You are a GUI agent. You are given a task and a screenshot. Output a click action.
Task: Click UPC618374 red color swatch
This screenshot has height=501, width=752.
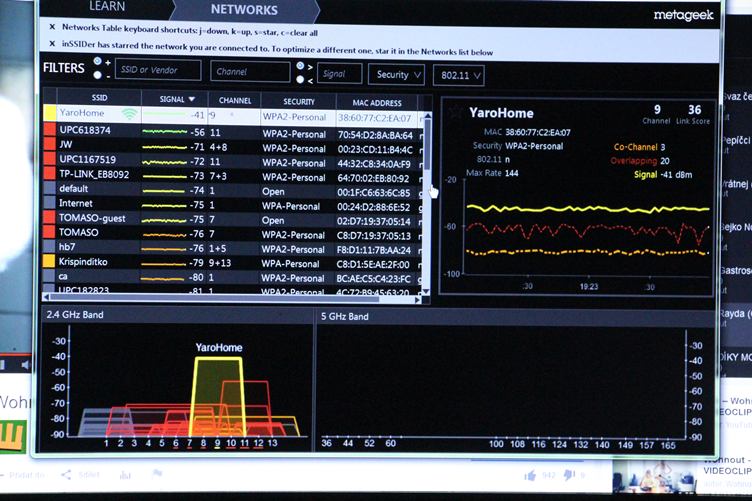pos(50,129)
